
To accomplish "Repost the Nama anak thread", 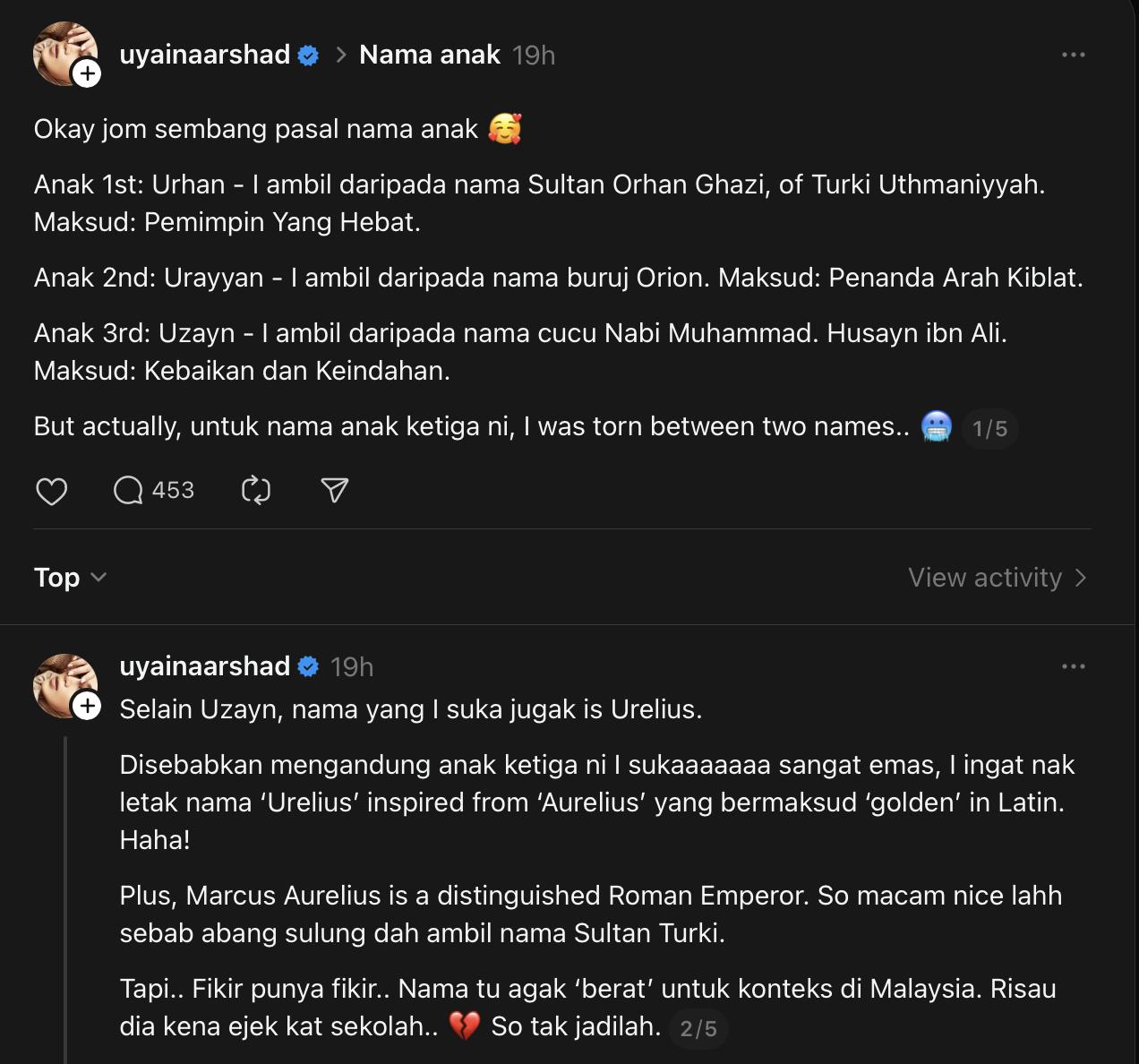I will [256, 491].
